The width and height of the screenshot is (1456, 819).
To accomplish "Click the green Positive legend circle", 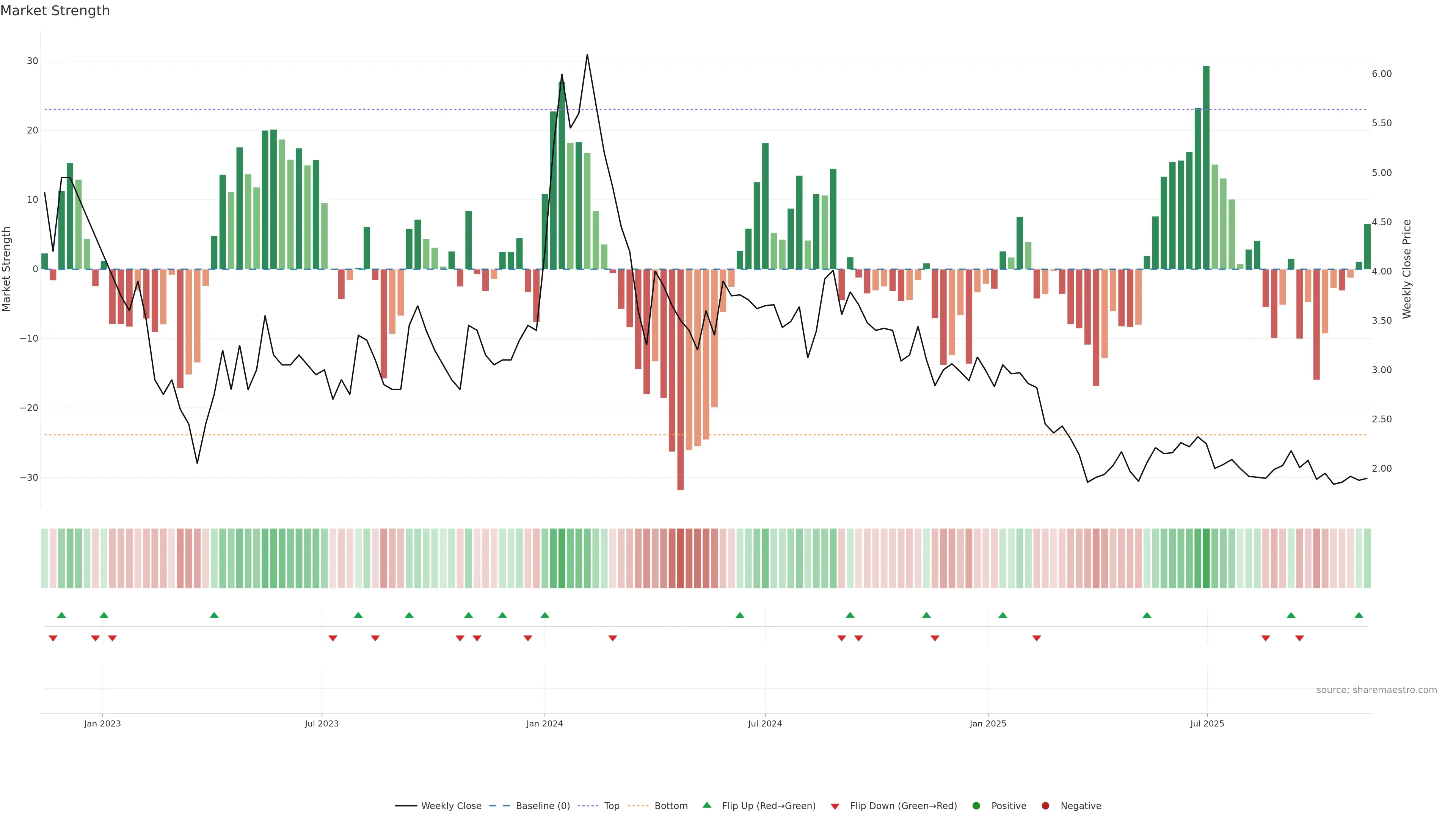I will (976, 806).
